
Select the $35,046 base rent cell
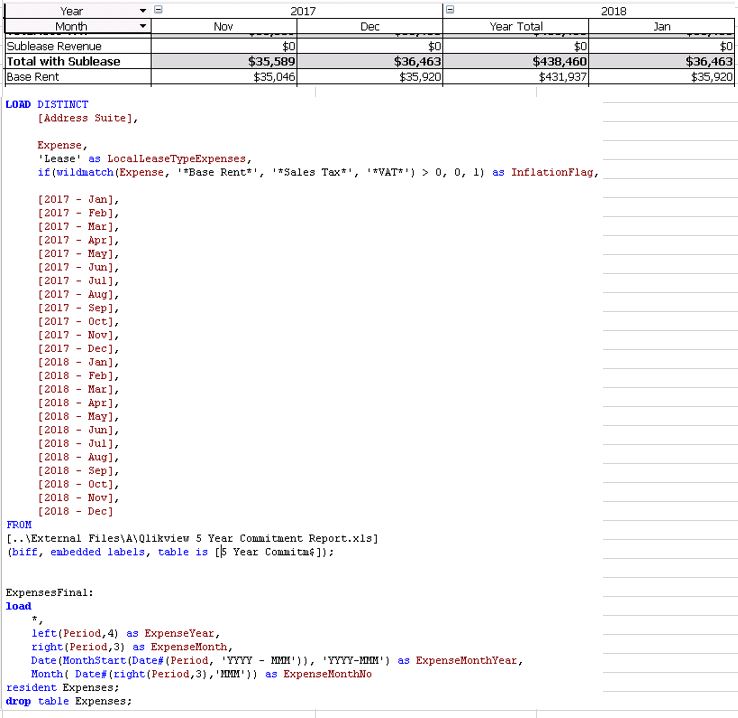coord(224,77)
